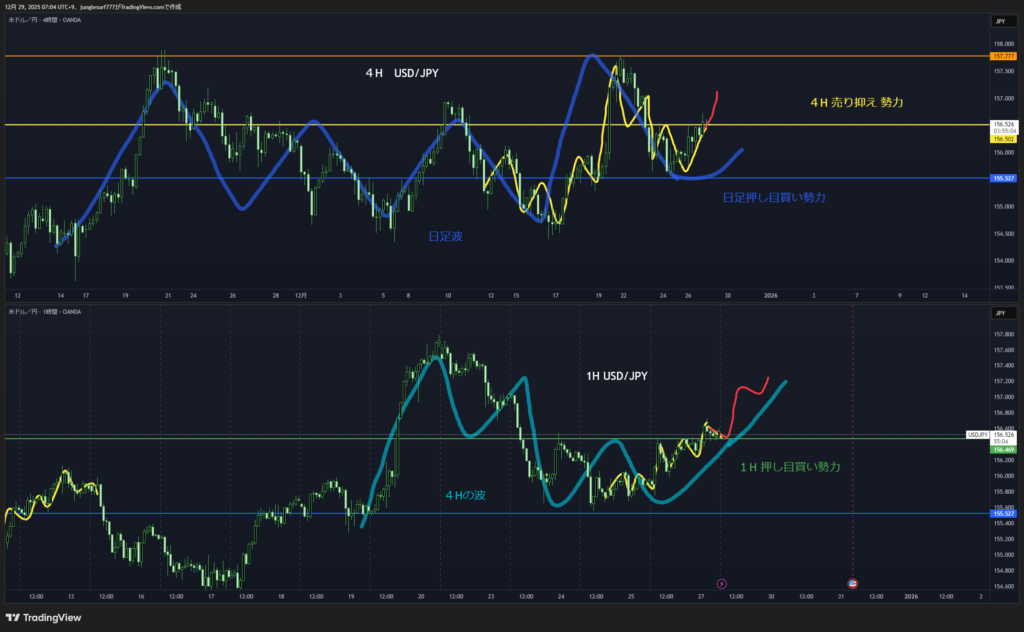The image size is (1024, 632).
Task: Select the '4H USD/JPY' text annotation
Action: pos(402,73)
